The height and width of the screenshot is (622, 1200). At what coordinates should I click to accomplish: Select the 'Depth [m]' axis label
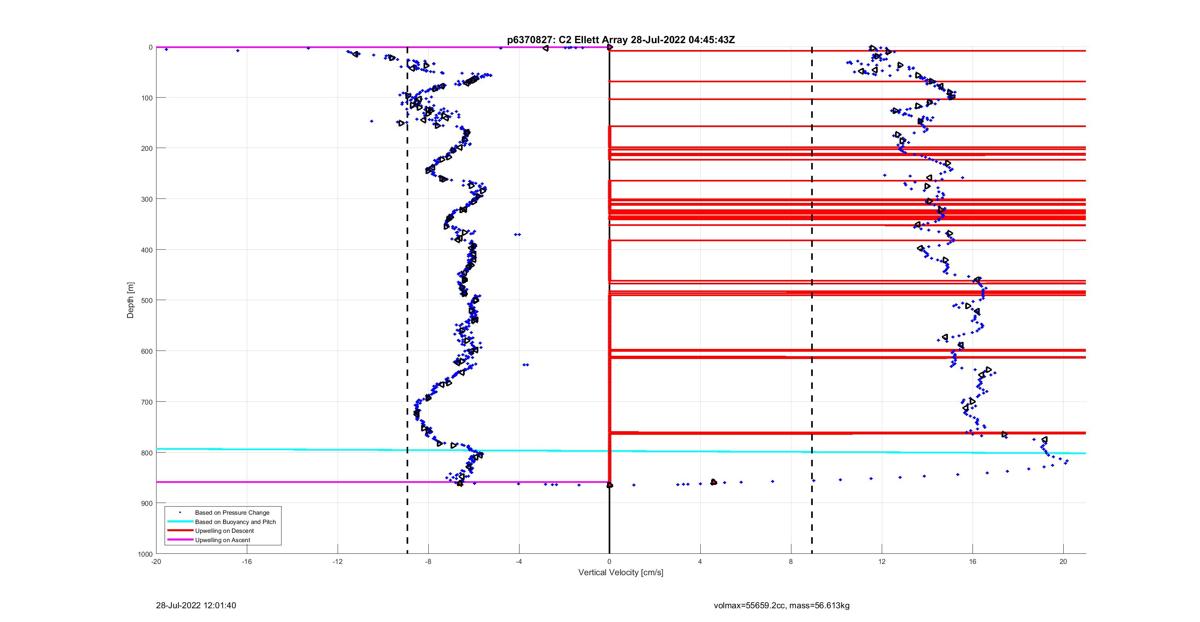coord(131,300)
